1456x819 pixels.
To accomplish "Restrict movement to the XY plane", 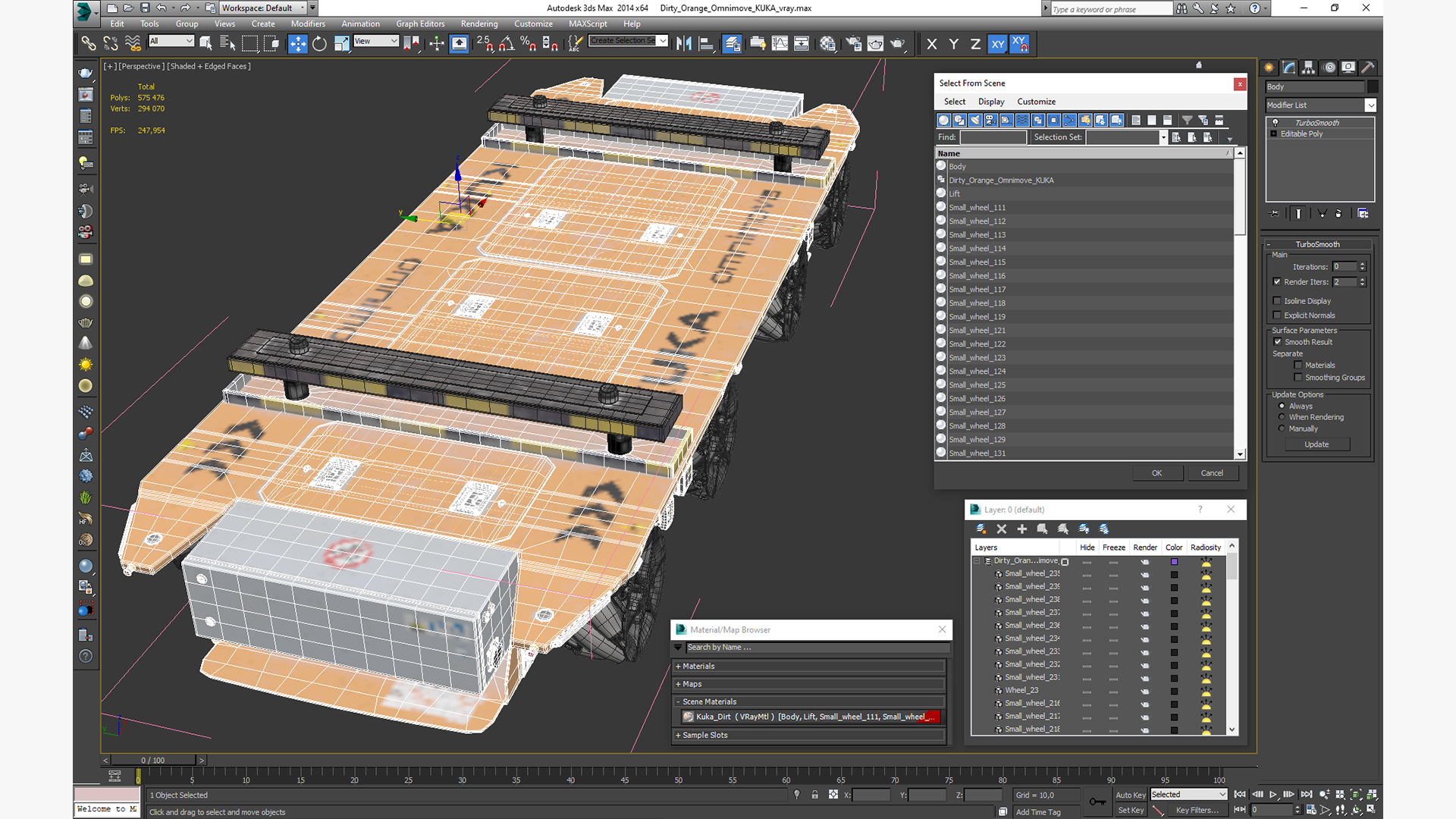I will (997, 44).
